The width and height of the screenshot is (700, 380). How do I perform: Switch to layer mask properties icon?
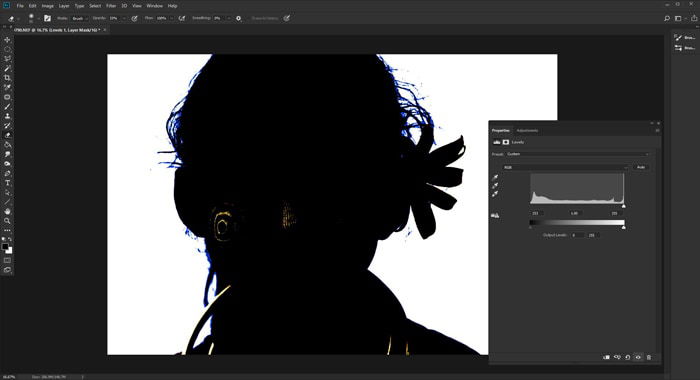(x=506, y=142)
